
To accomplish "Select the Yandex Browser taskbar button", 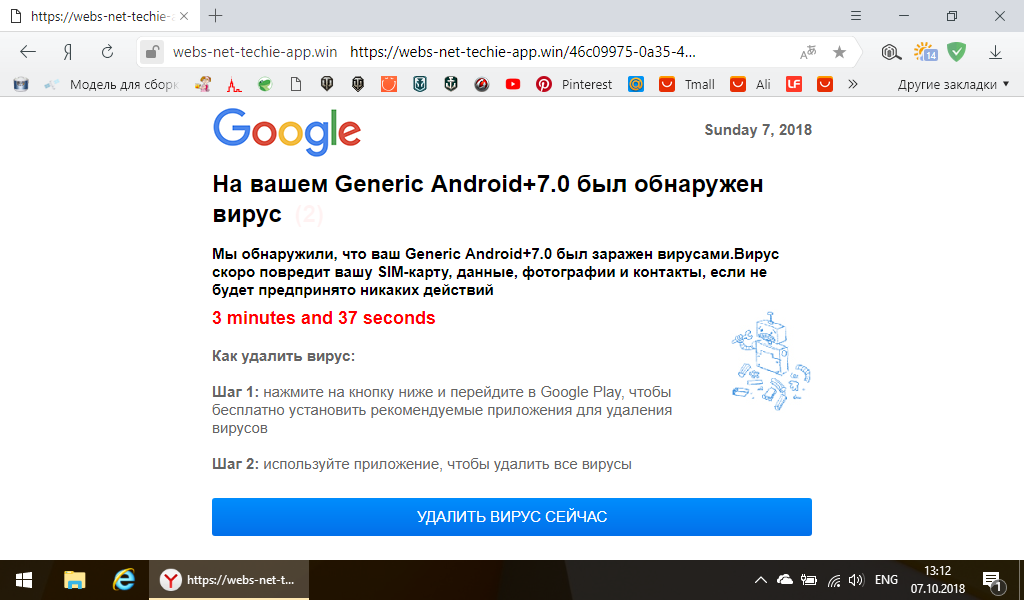I will pos(229,580).
